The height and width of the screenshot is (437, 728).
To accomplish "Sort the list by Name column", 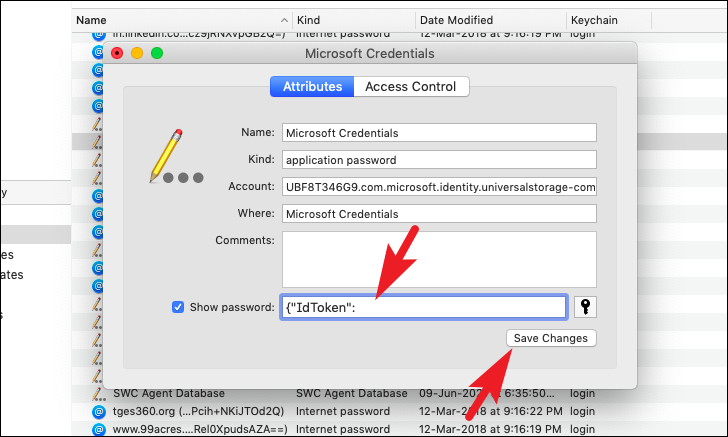I will (182, 20).
